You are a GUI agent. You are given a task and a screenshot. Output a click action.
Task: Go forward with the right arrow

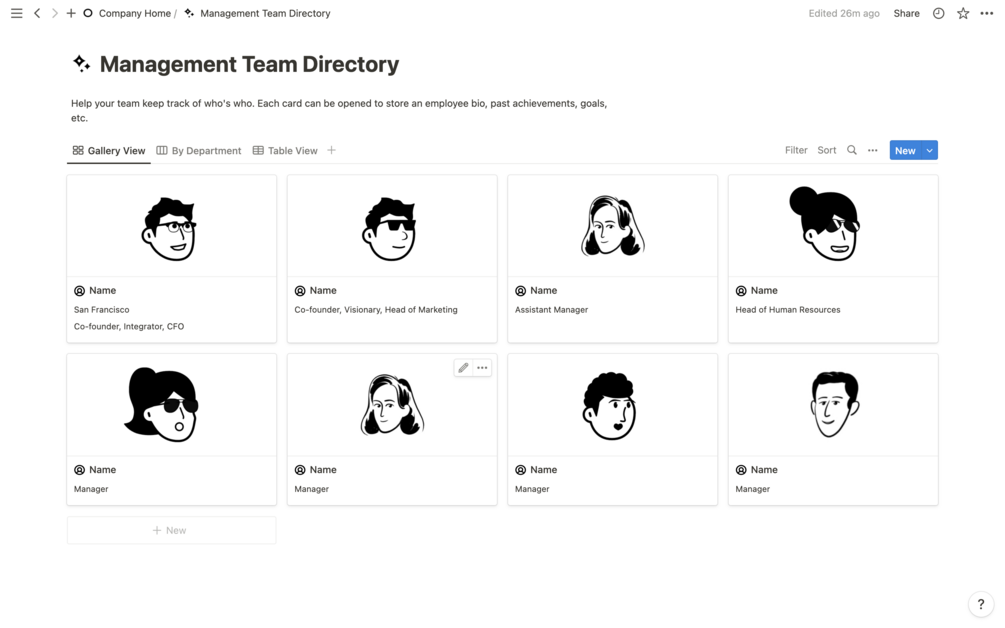[x=54, y=13]
